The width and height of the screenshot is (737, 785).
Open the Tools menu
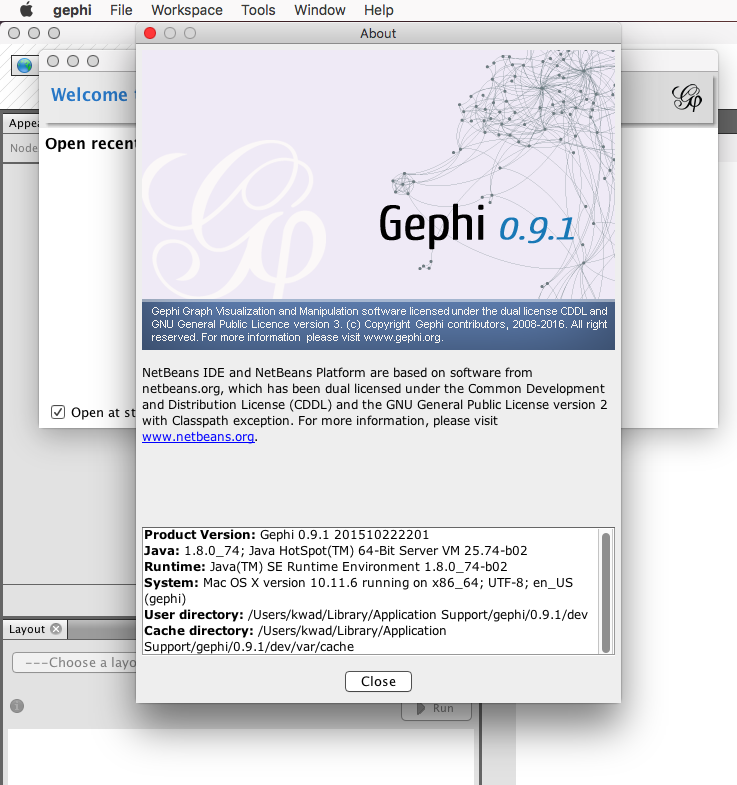tap(258, 10)
